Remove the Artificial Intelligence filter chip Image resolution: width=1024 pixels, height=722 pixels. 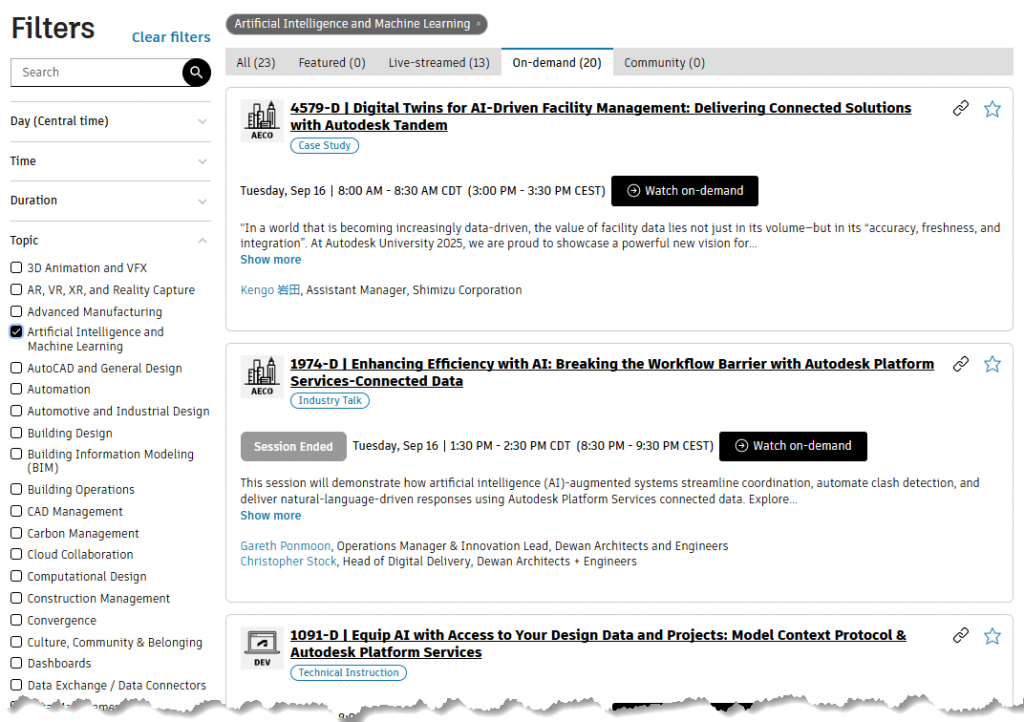click(478, 24)
